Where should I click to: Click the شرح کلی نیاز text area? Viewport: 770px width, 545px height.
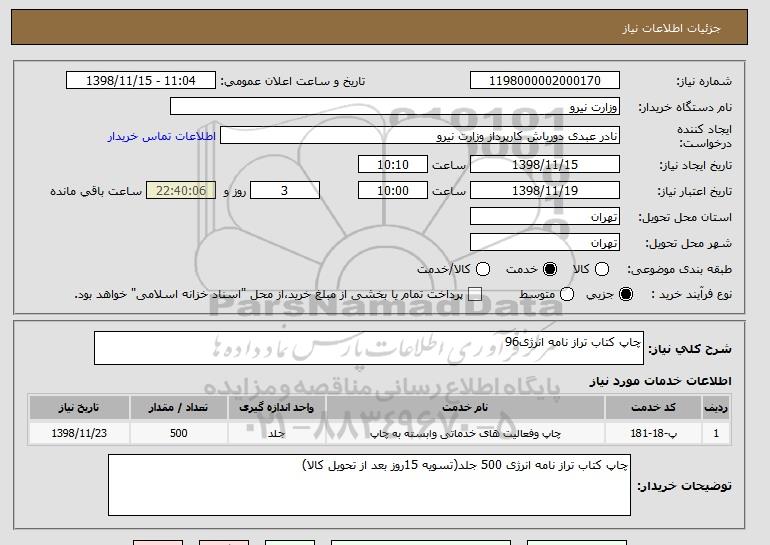(369, 348)
